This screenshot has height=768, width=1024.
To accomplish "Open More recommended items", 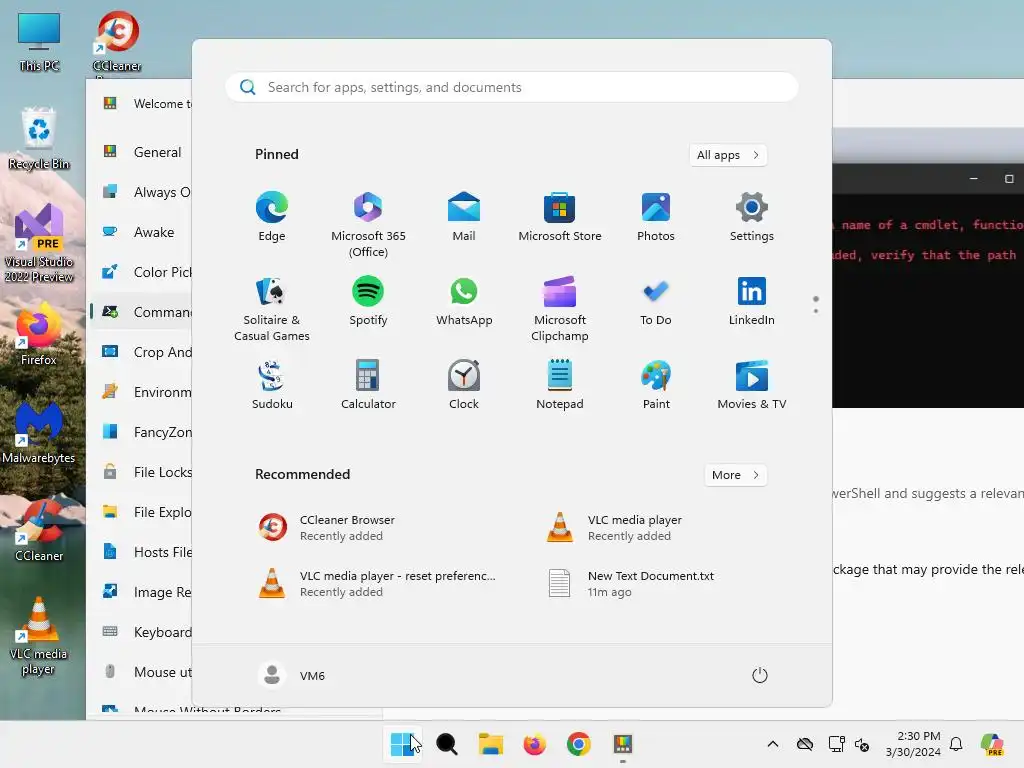I will (735, 475).
